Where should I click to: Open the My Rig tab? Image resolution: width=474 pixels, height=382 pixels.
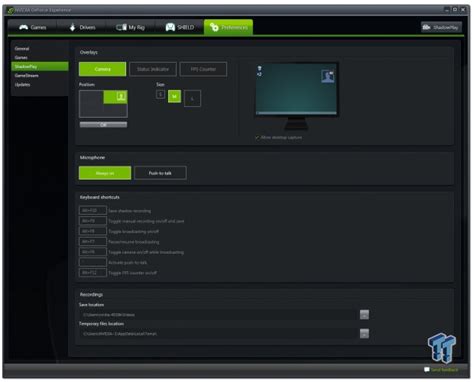pyautogui.click(x=130, y=27)
